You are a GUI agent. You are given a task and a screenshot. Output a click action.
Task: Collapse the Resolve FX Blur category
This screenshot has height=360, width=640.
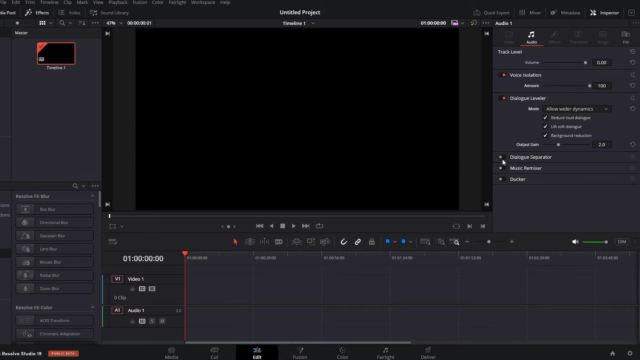point(92,196)
